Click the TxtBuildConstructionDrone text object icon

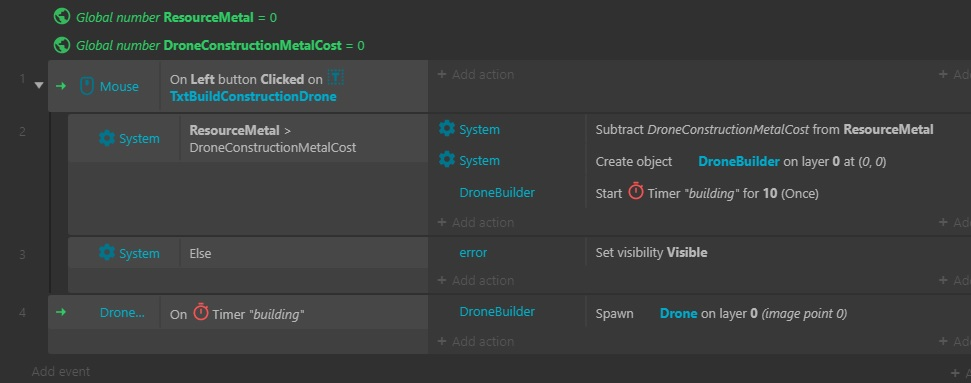point(335,78)
